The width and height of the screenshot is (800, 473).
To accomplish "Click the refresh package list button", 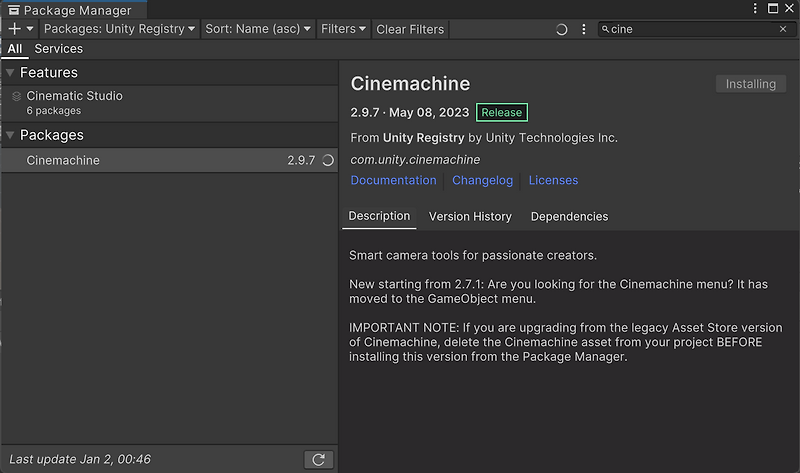I will click(318, 460).
